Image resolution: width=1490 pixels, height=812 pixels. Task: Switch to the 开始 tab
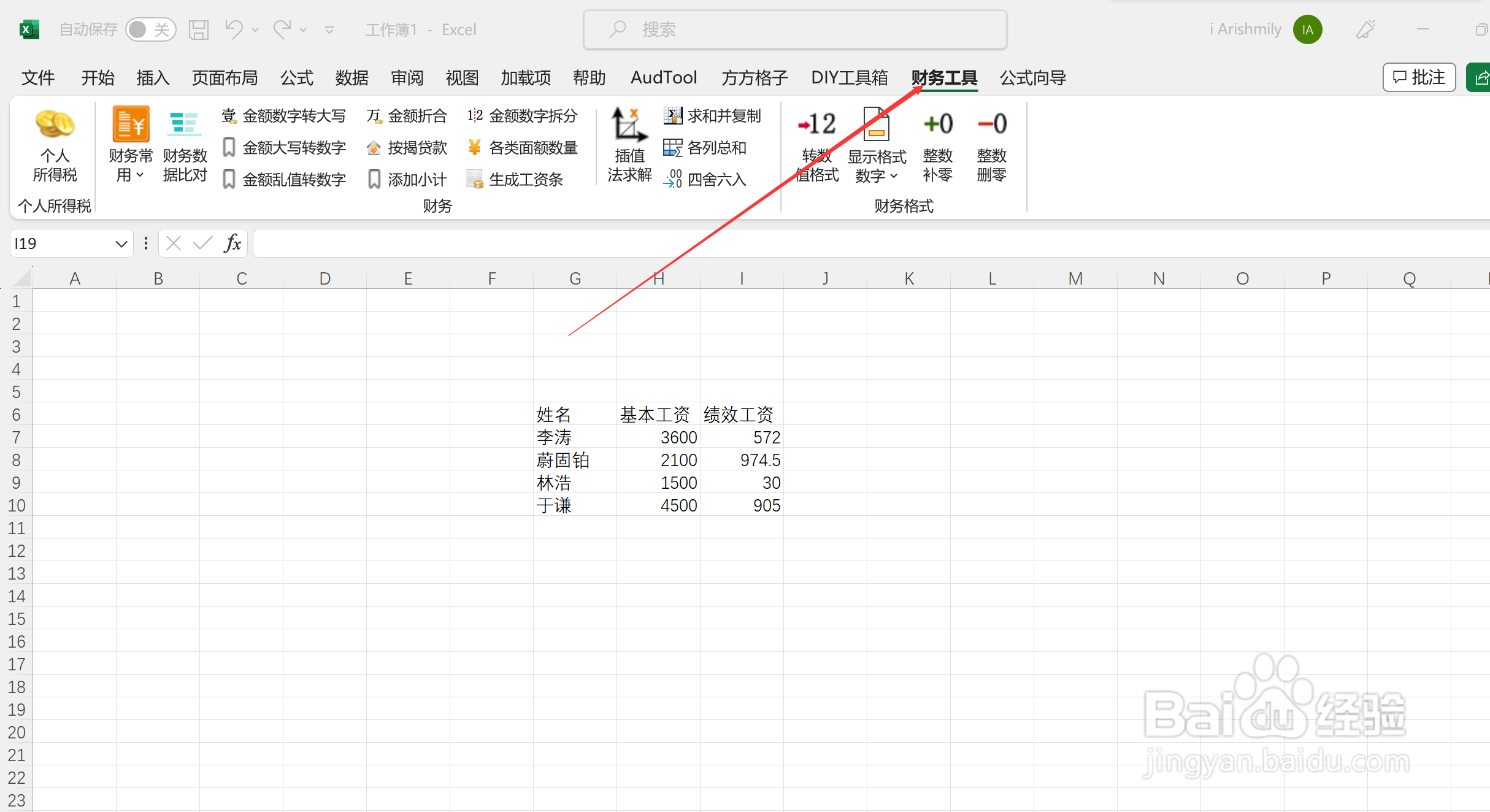[98, 78]
